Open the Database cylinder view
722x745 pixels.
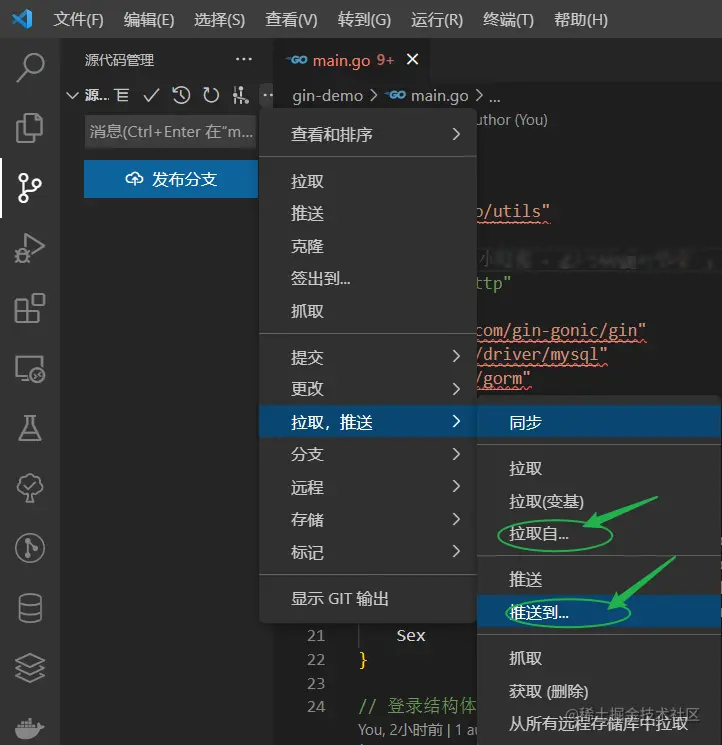coord(30,608)
